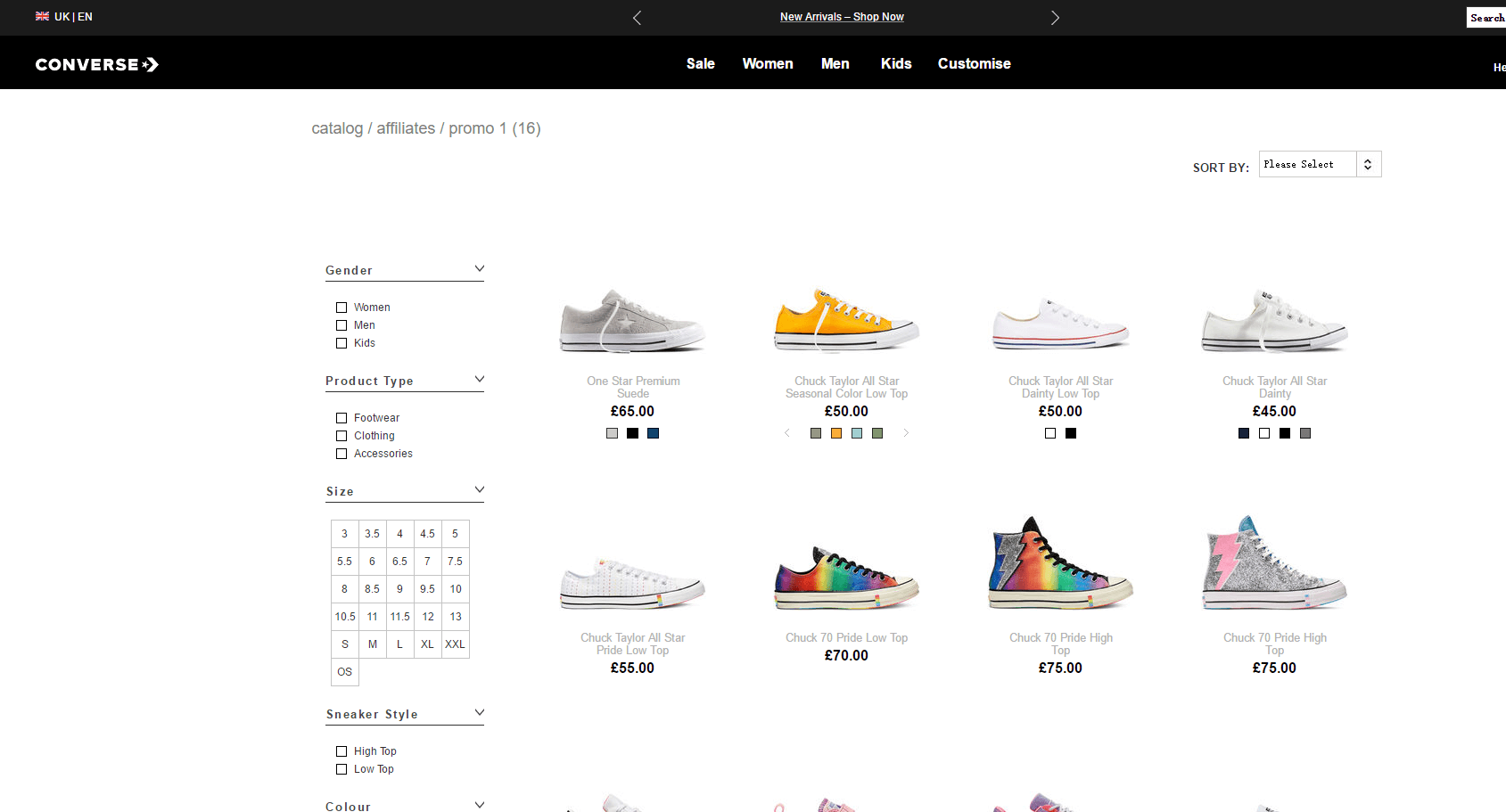
Task: Choose size 4.5
Action: point(428,534)
